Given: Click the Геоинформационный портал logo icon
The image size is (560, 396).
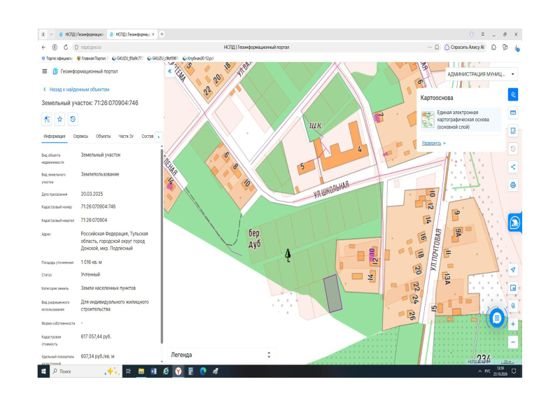Looking at the screenshot, I should (x=55, y=71).
